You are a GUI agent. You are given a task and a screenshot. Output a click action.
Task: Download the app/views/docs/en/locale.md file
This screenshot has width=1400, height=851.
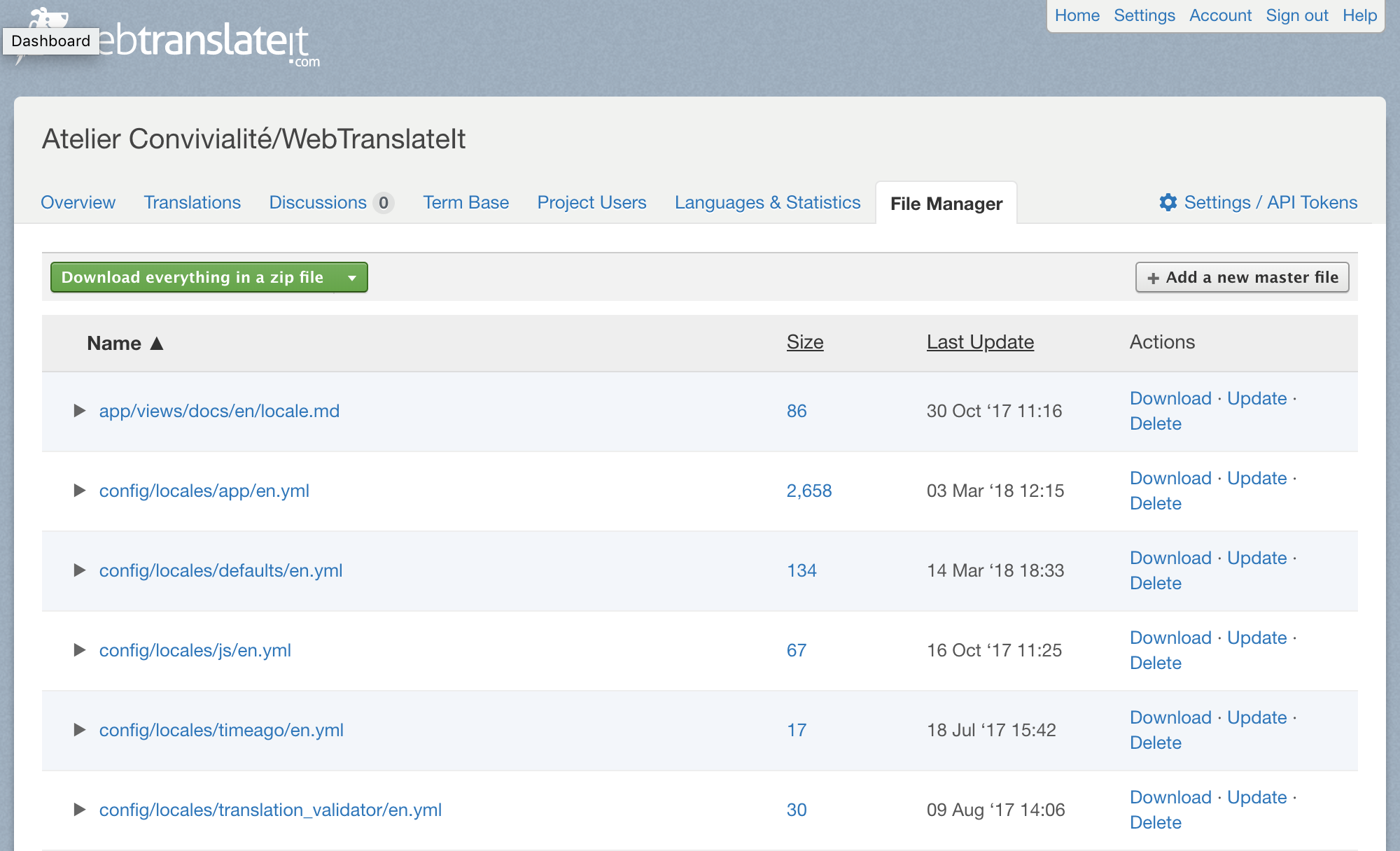point(1170,398)
